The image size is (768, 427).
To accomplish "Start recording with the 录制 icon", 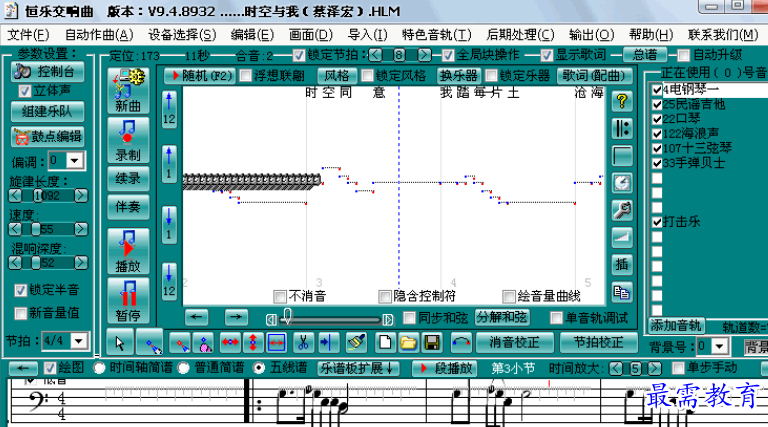I will coord(128,141).
